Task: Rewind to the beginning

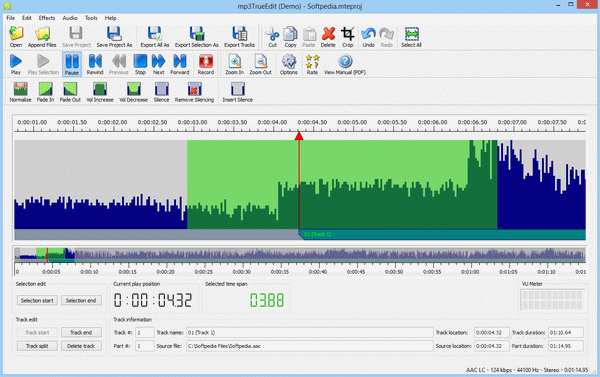Action: 95,64
